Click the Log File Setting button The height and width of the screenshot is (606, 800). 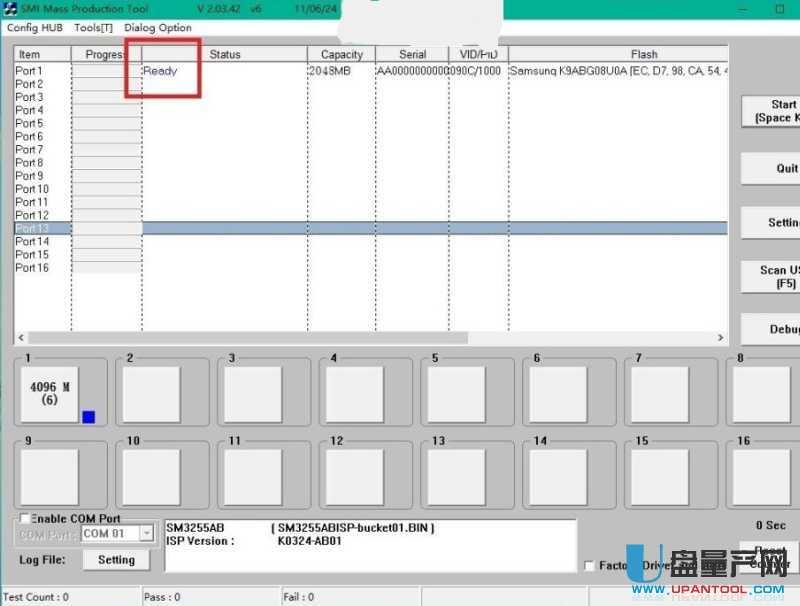116,560
